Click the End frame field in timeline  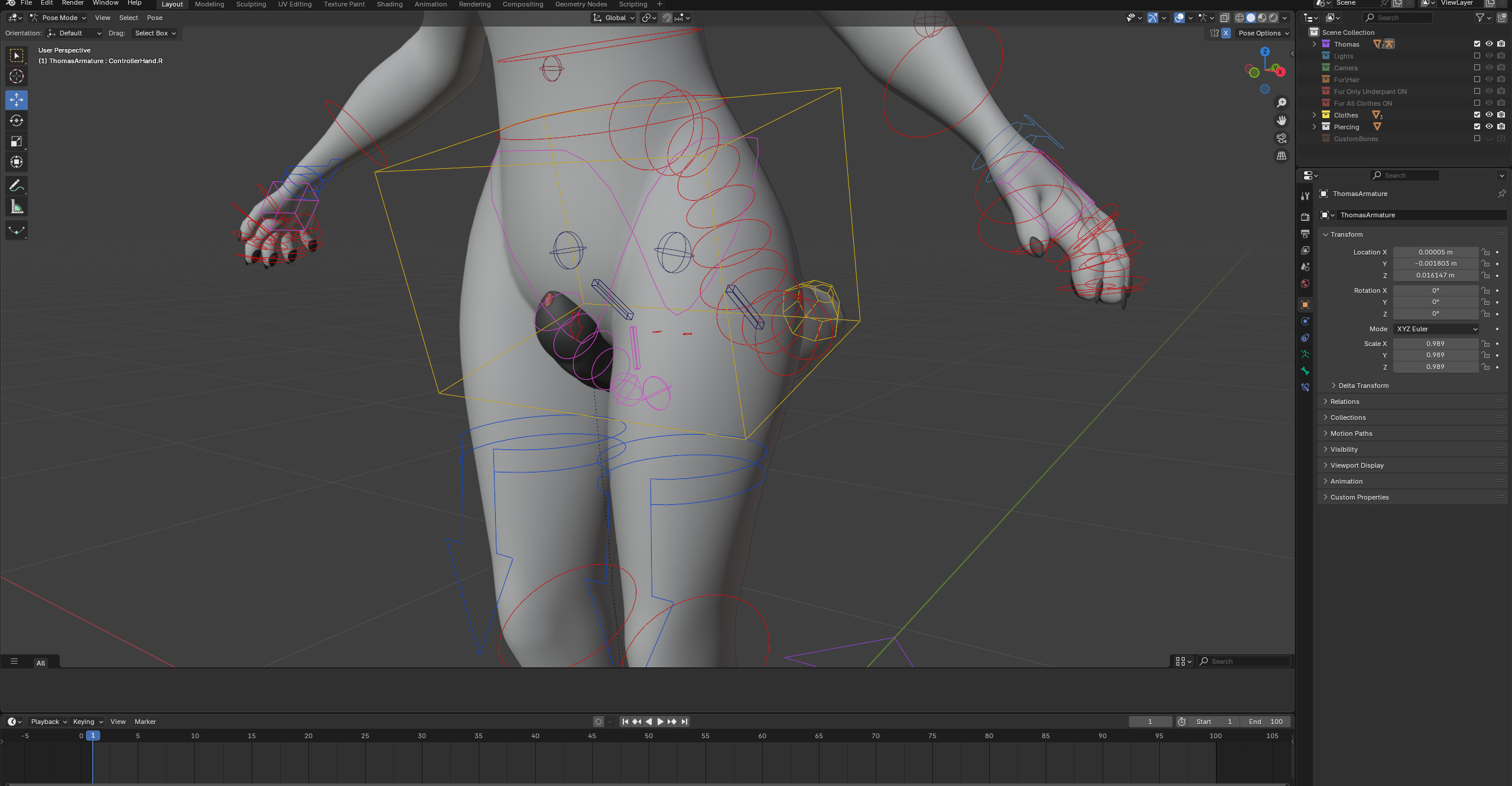click(x=1265, y=722)
